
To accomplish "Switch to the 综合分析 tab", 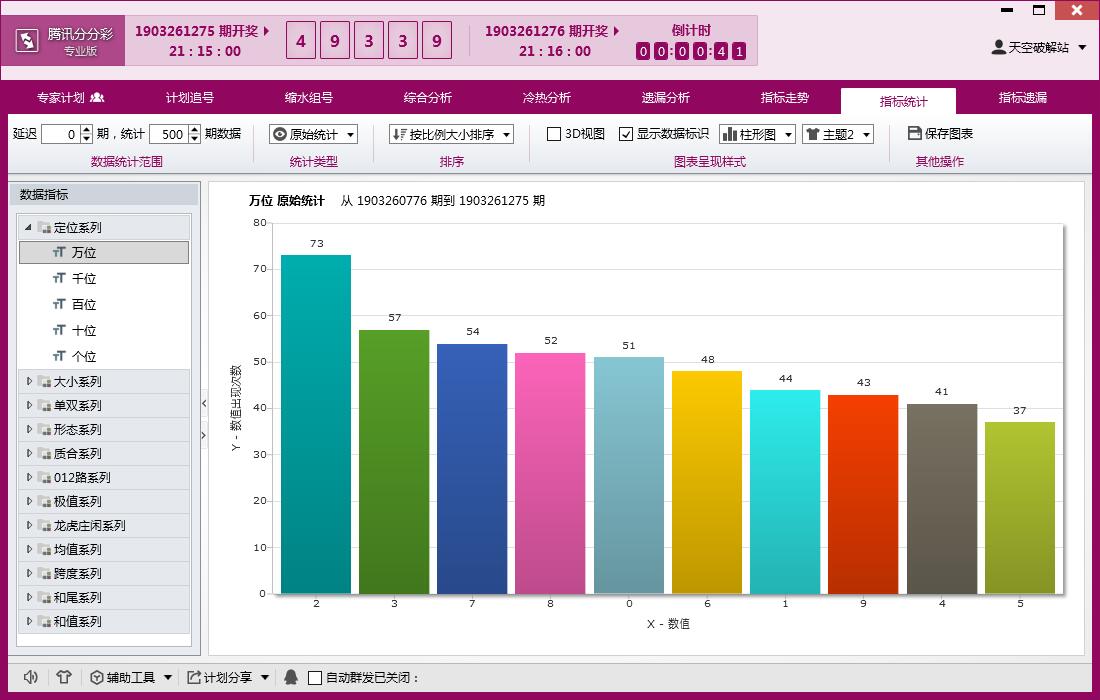I will point(427,97).
